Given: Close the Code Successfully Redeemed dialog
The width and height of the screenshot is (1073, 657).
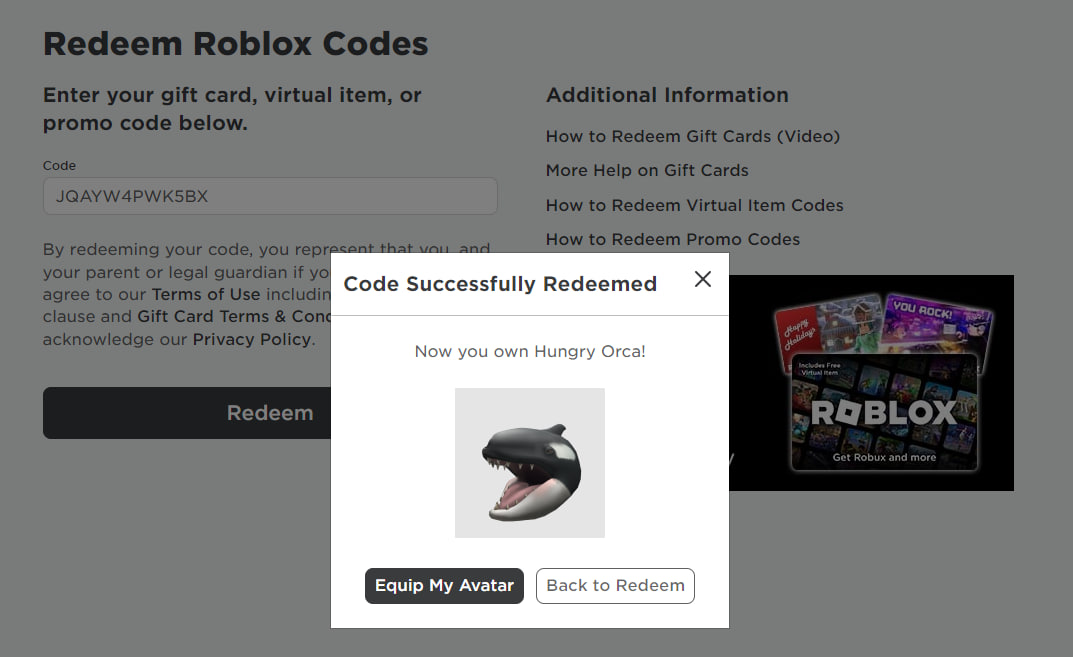Looking at the screenshot, I should coord(703,280).
